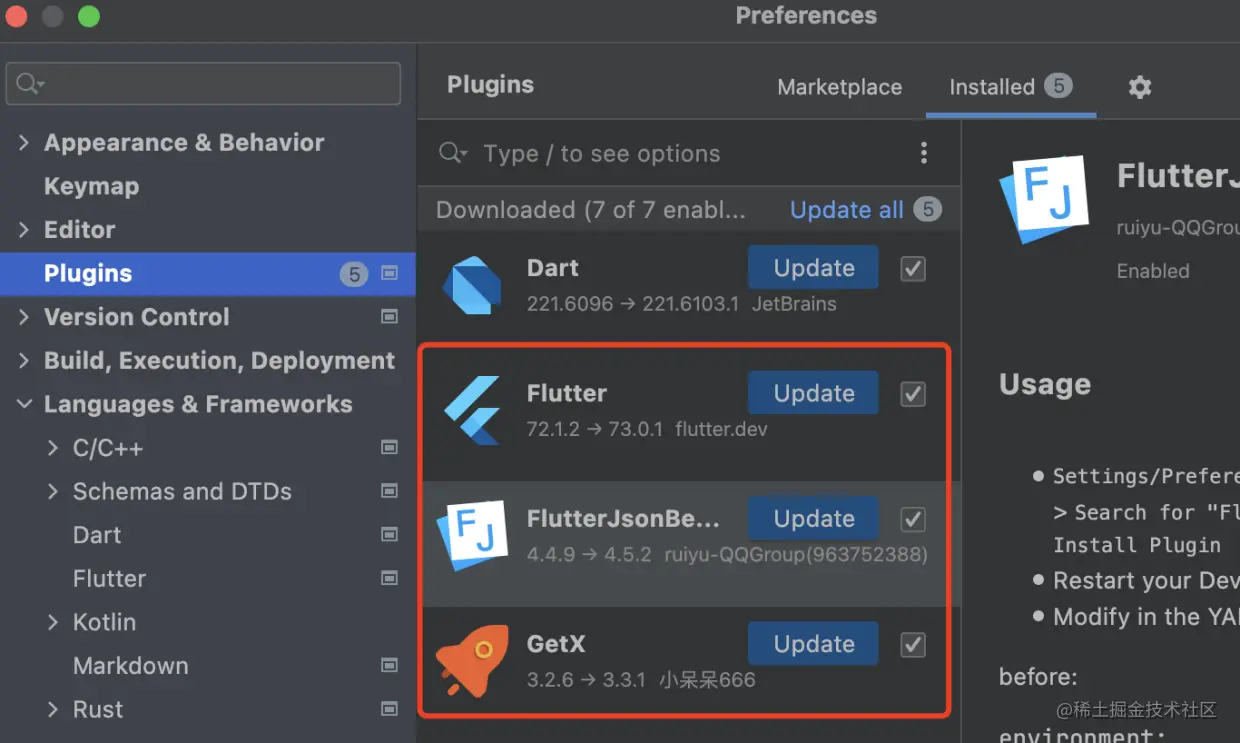Screen dimensions: 1240x743
Task: Click the project marker icon beside C/C++
Action: (x=390, y=448)
